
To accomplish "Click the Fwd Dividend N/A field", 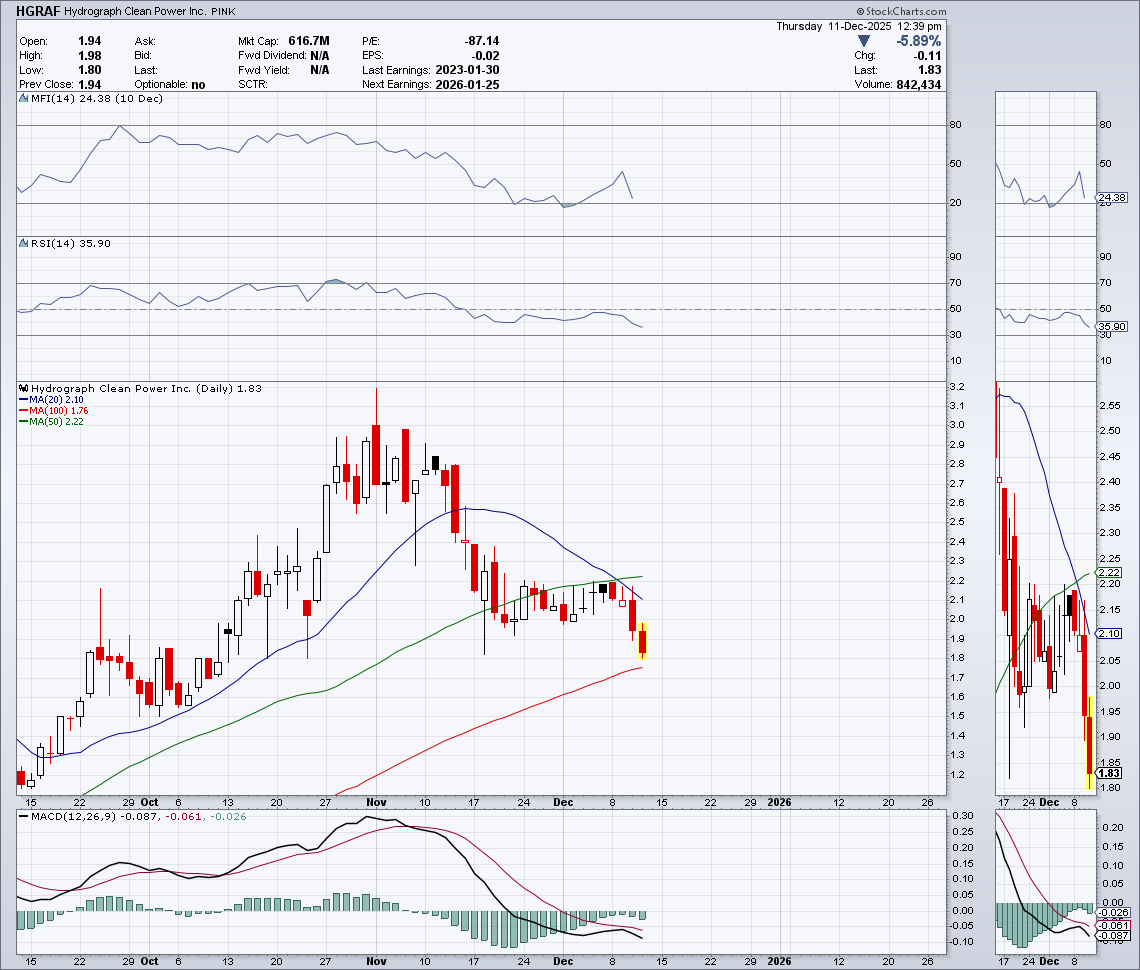I will (x=284, y=56).
